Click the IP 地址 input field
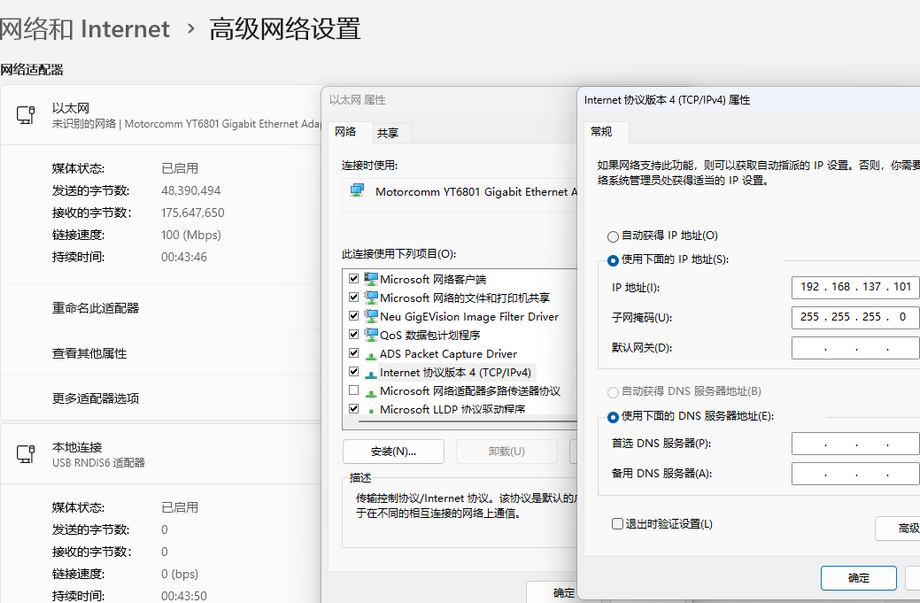This screenshot has width=920, height=603. (855, 287)
